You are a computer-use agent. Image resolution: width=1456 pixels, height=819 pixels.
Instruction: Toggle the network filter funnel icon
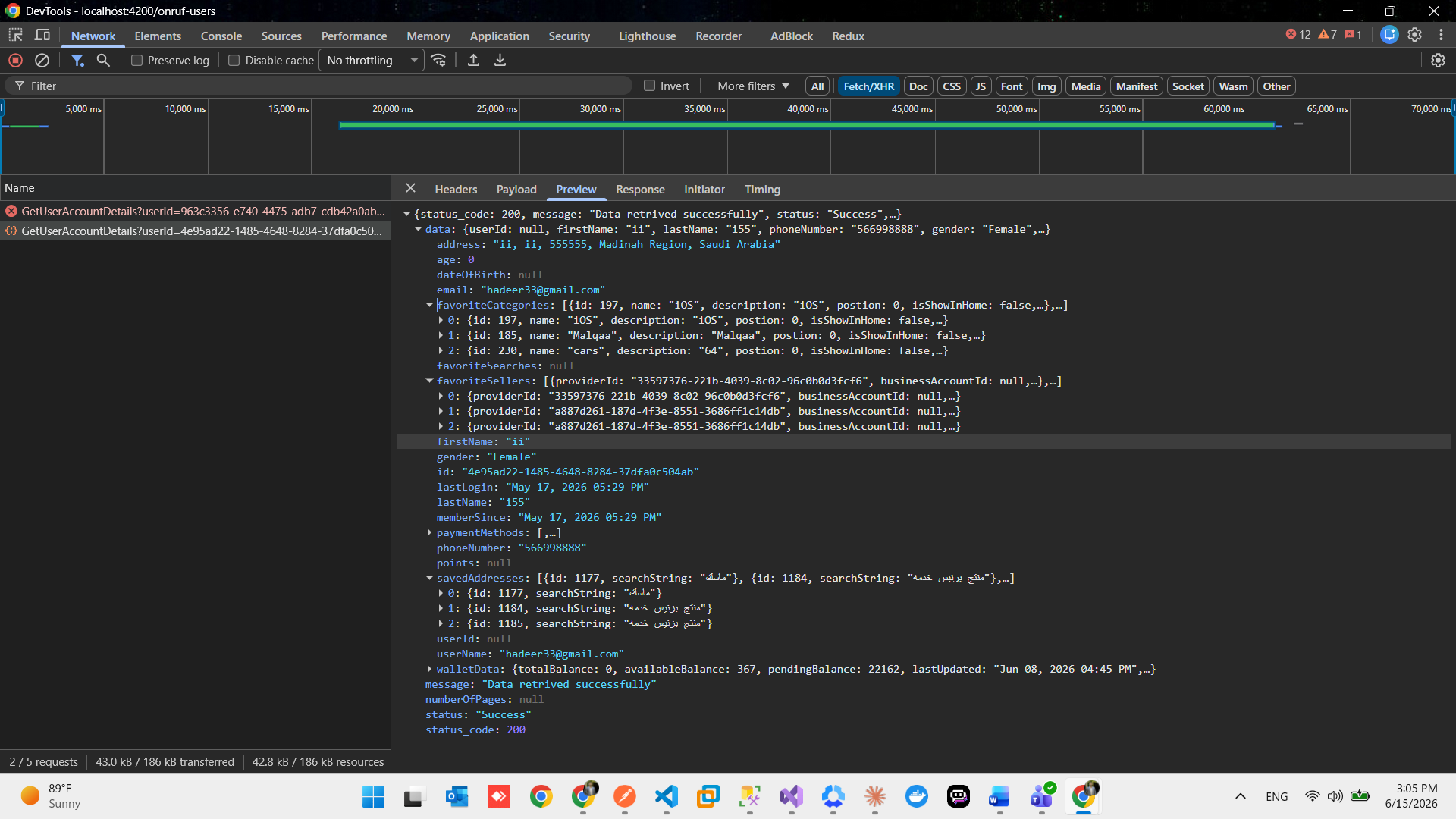click(x=77, y=60)
